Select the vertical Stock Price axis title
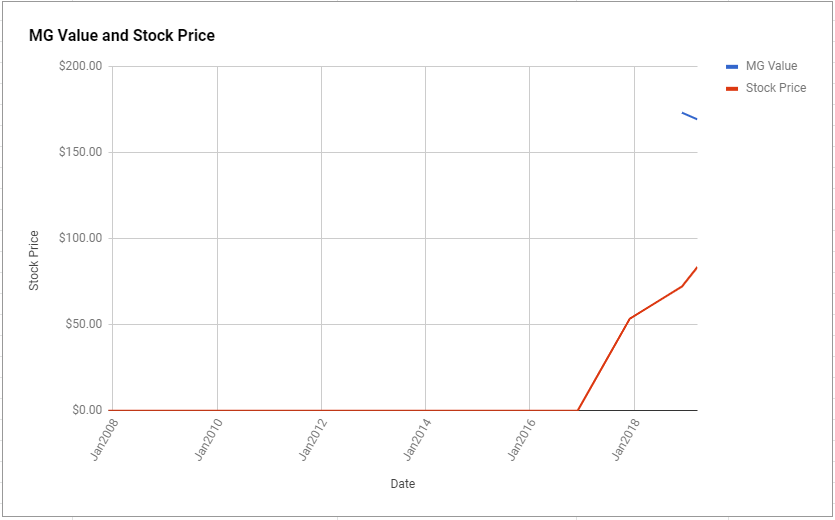The width and height of the screenshot is (835, 520). click(34, 261)
